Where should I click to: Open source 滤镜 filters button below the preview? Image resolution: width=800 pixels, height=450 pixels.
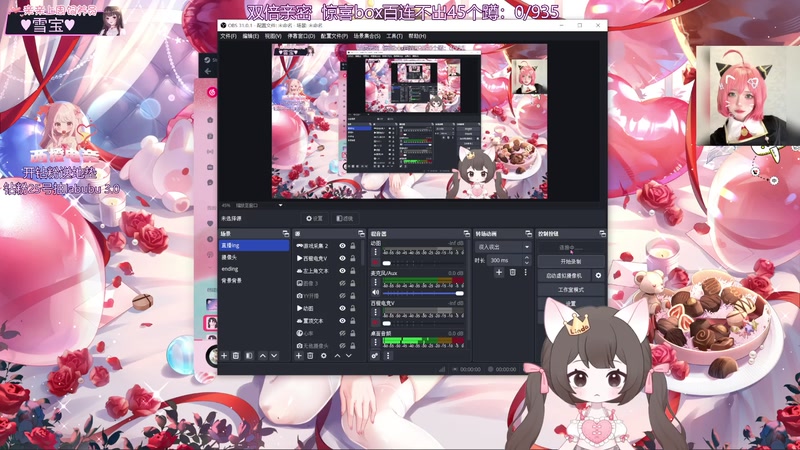tap(345, 218)
